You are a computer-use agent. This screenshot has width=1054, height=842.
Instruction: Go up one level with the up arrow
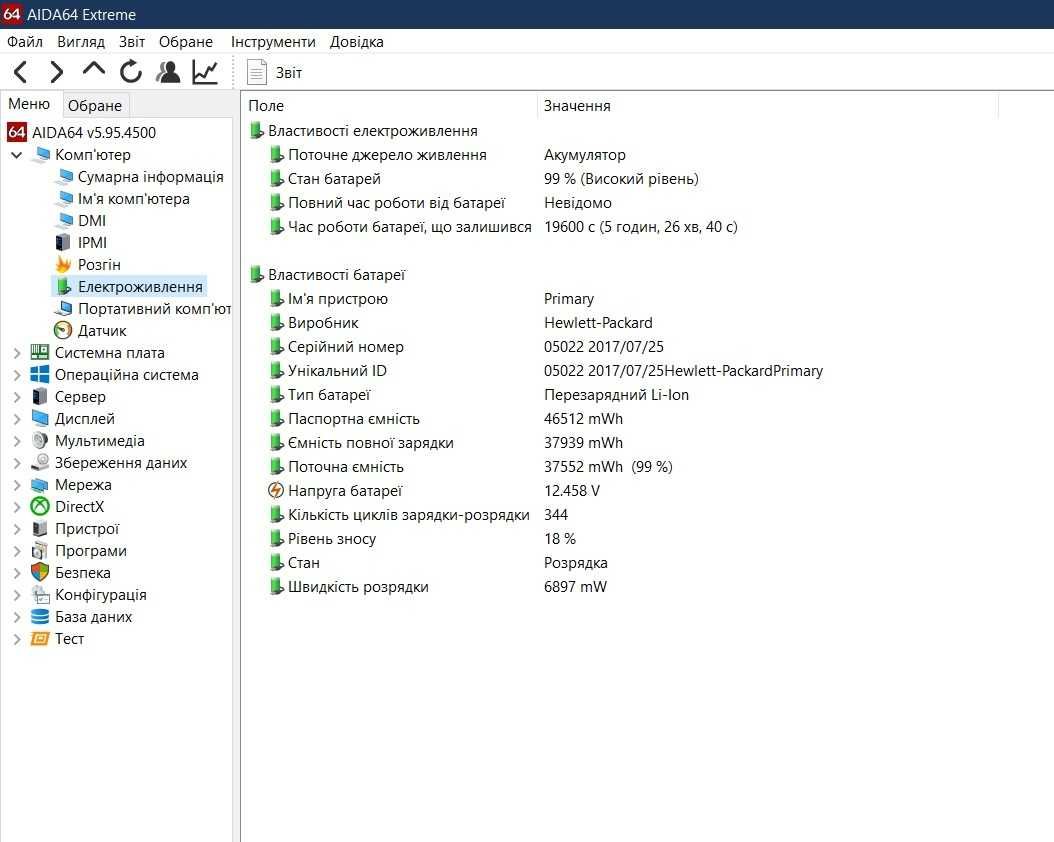coord(93,69)
